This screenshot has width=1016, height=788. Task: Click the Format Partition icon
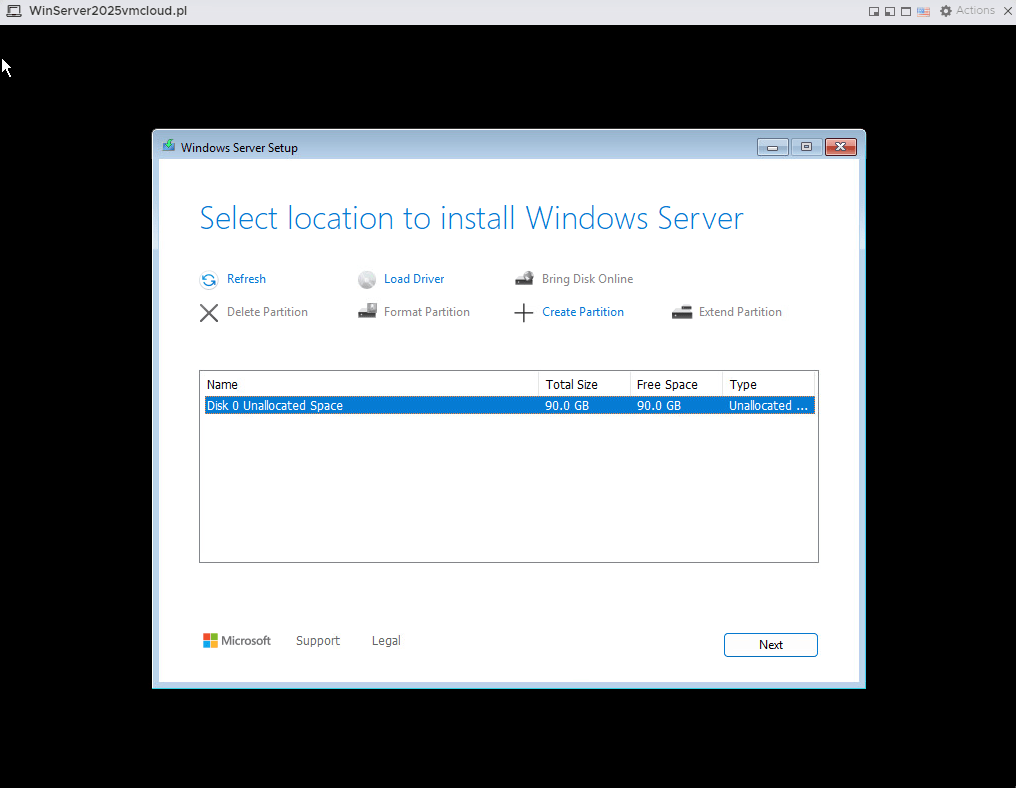coord(367,312)
